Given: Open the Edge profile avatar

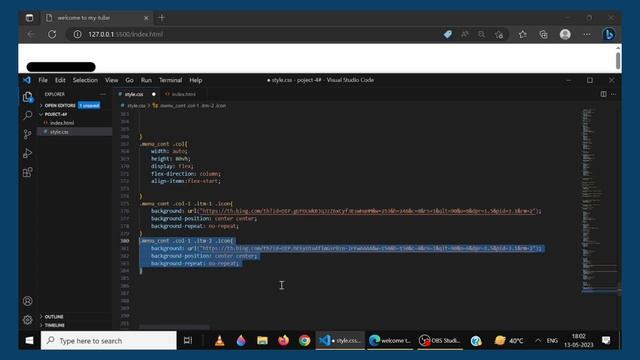Looking at the screenshot, I should 565,34.
